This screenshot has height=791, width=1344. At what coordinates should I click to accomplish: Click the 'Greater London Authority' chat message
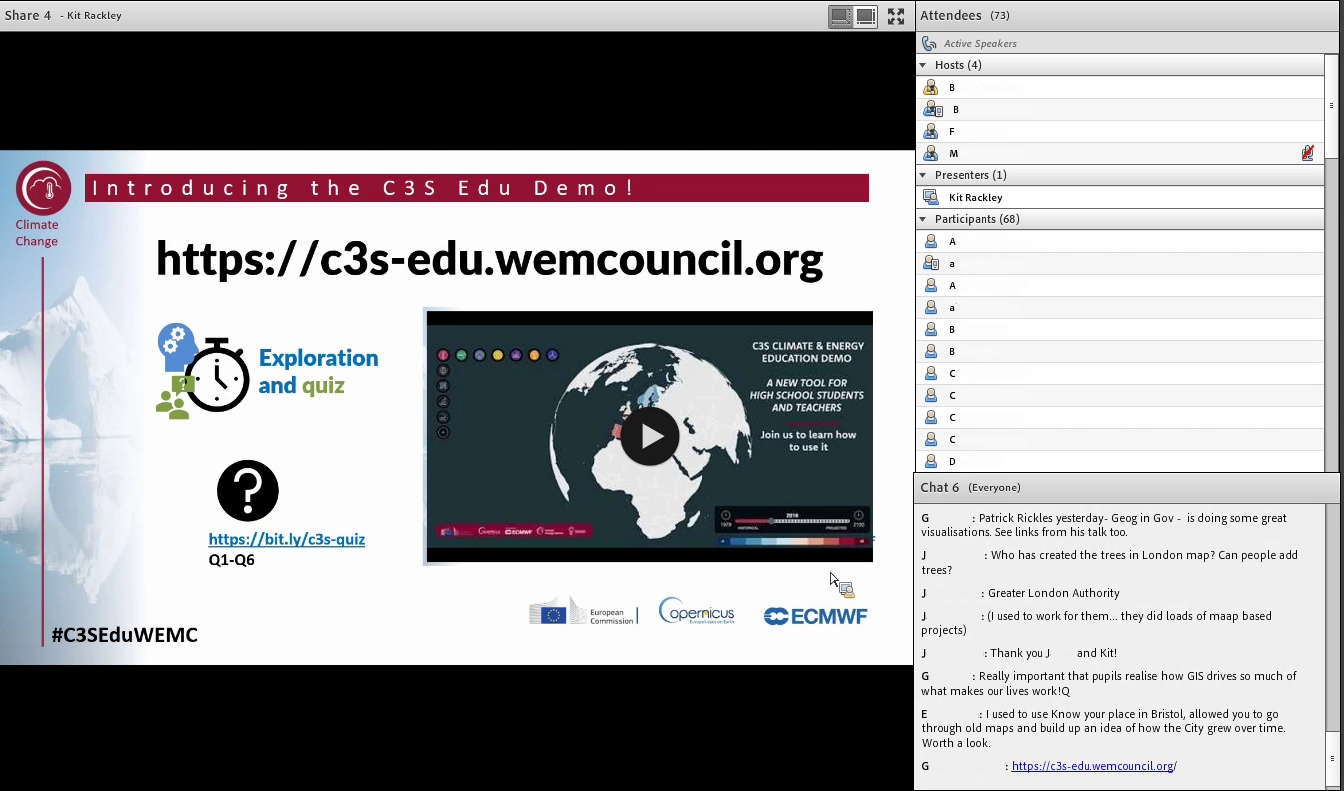click(x=1021, y=593)
